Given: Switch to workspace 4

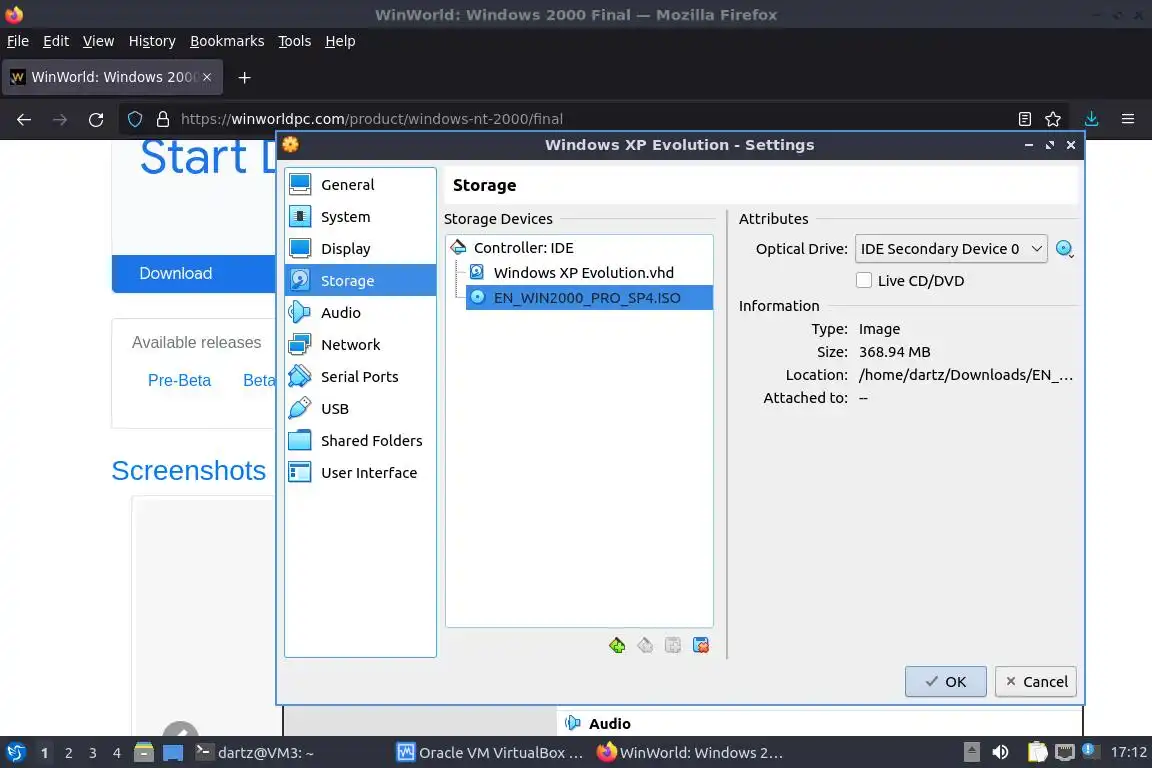Looking at the screenshot, I should [x=117, y=753].
